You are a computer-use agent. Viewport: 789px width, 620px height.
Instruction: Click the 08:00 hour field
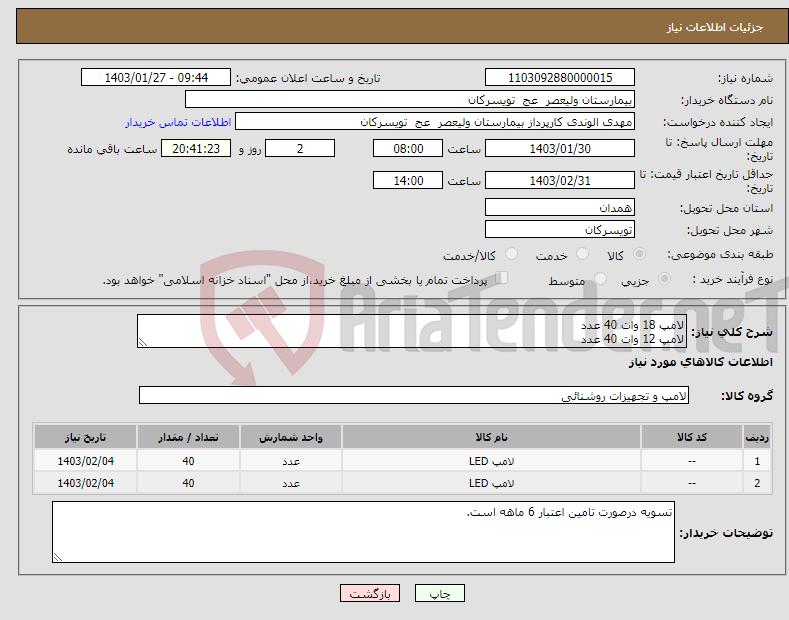408,148
